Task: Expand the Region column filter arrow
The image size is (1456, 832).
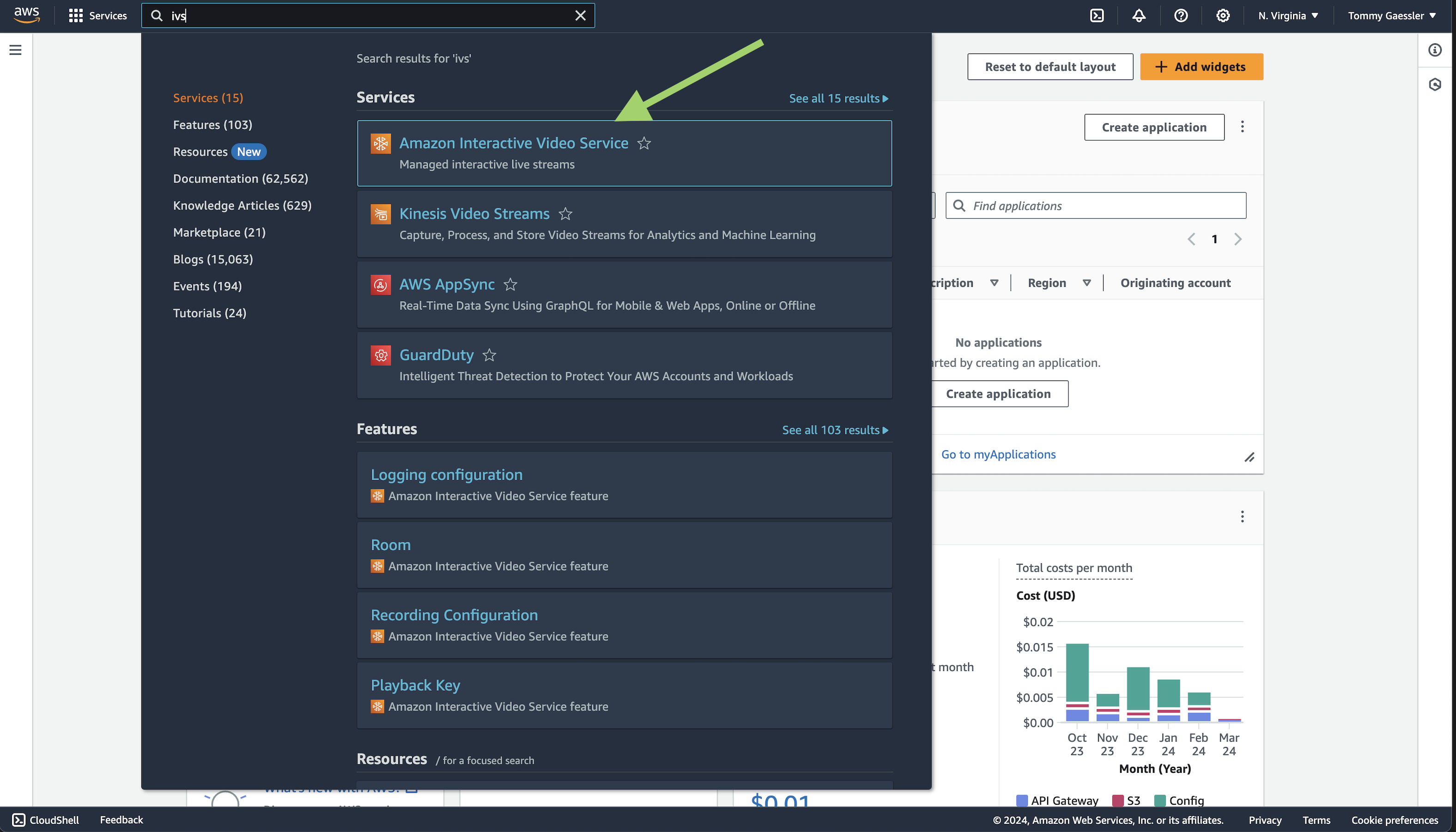Action: point(1087,283)
